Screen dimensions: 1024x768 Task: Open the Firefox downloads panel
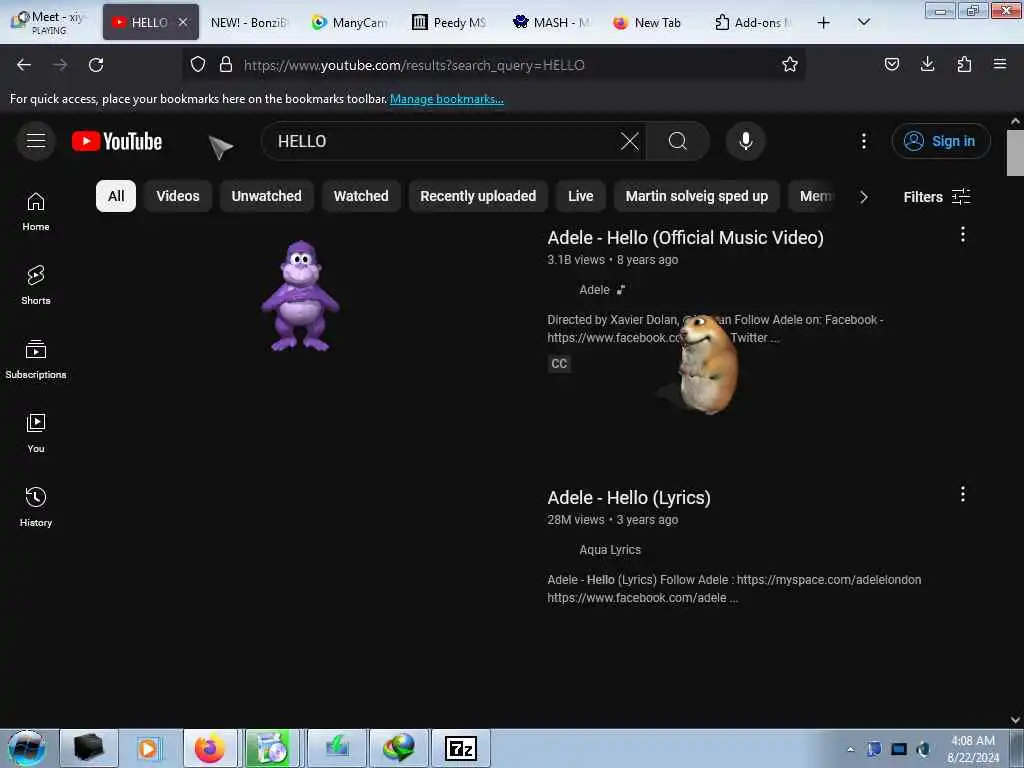pos(927,64)
